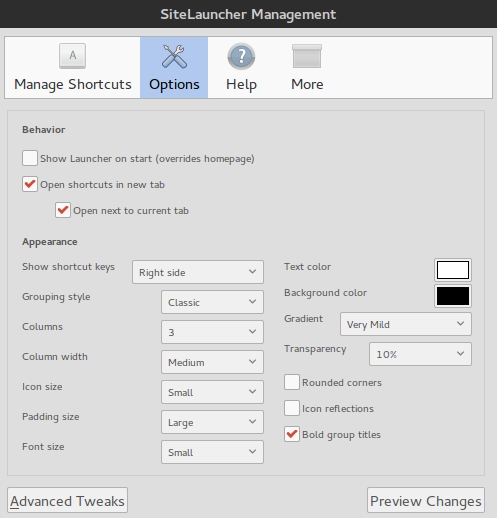Click the Grouping style label

[56, 297]
